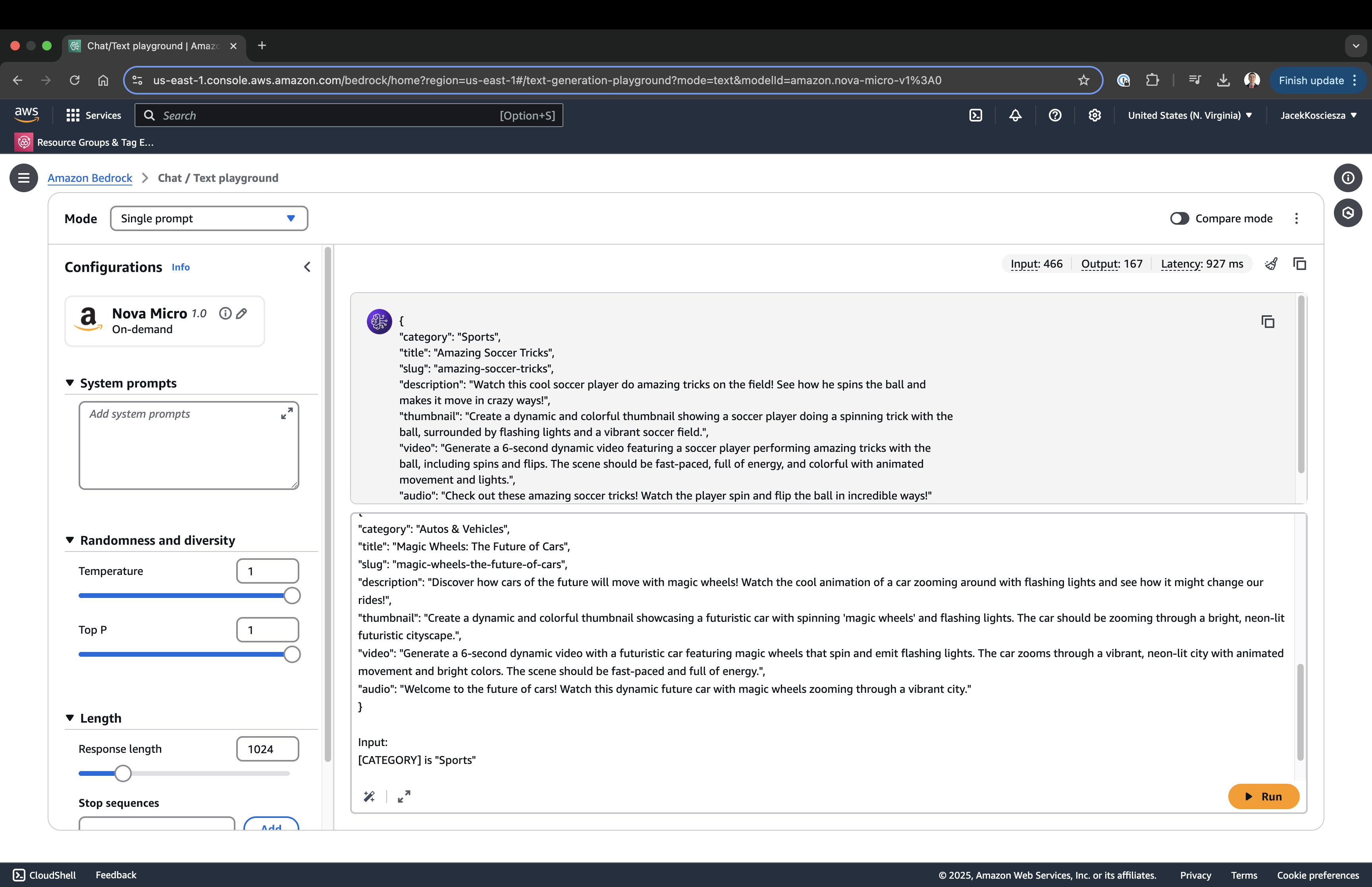Open the browser profile avatar

(1252, 80)
